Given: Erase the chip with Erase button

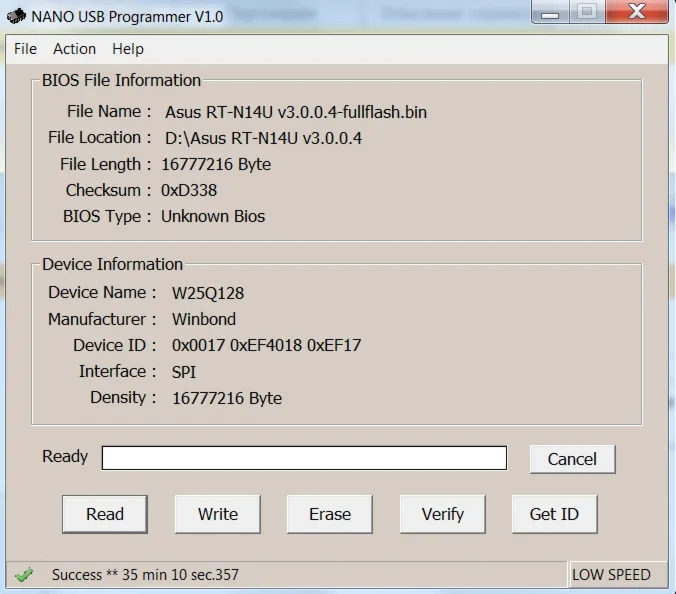Looking at the screenshot, I should pos(330,514).
